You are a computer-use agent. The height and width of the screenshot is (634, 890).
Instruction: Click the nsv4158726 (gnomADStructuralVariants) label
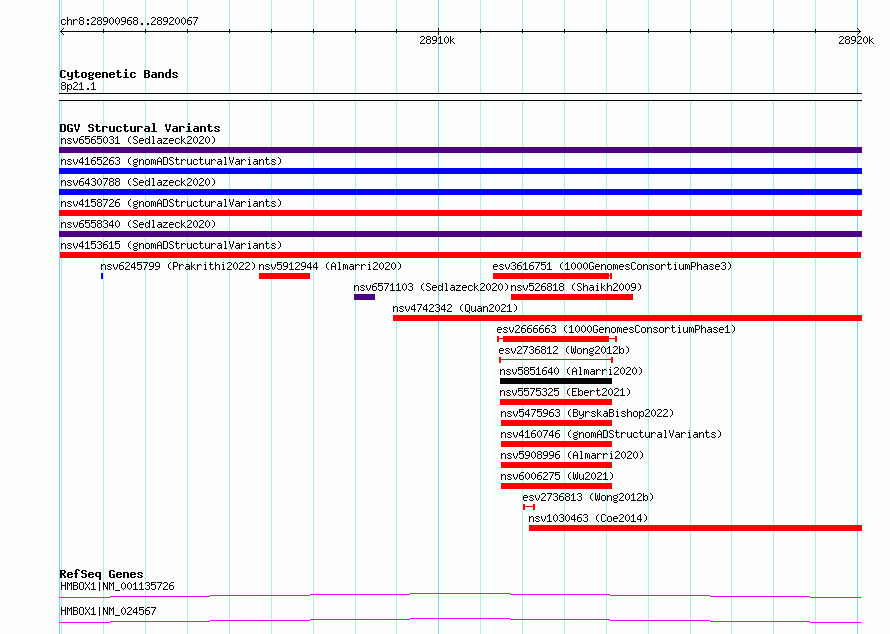coord(171,203)
